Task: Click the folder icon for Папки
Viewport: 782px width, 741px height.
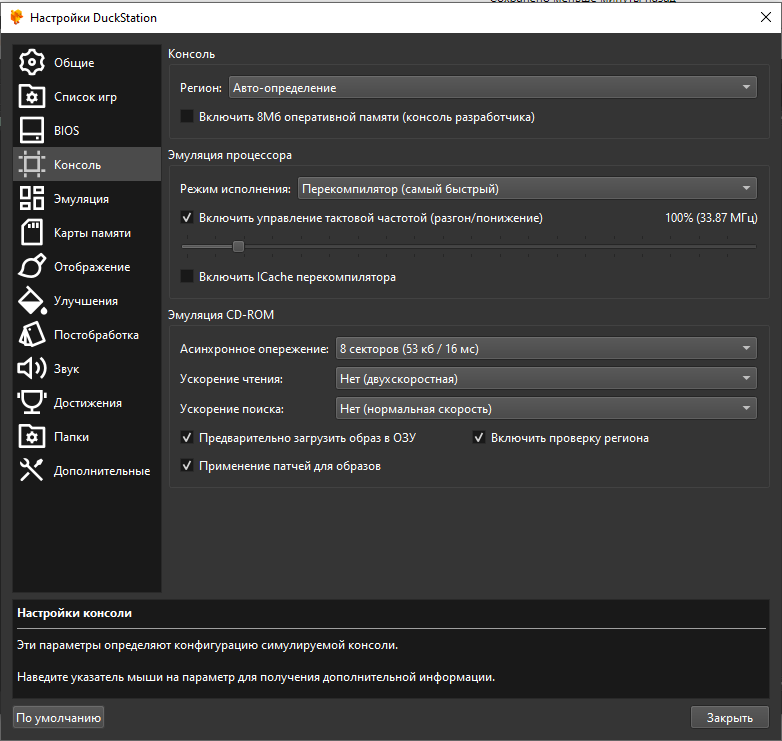Action: pyautogui.click(x=31, y=436)
